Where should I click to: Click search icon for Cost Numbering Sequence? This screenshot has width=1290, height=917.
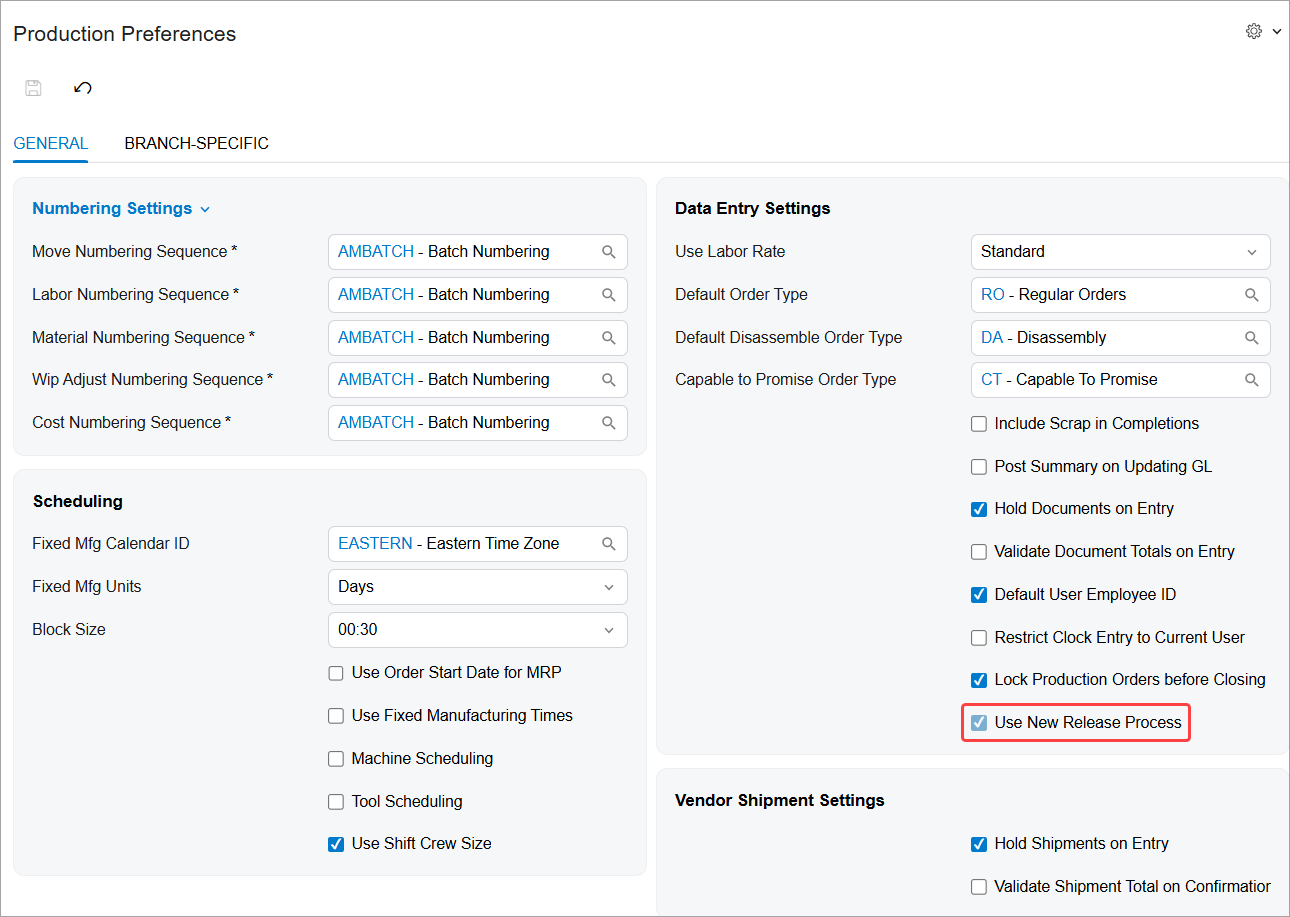[x=608, y=423]
